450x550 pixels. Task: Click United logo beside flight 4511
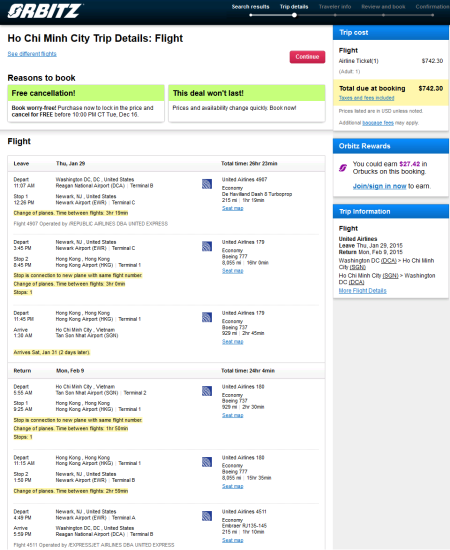coord(207,516)
